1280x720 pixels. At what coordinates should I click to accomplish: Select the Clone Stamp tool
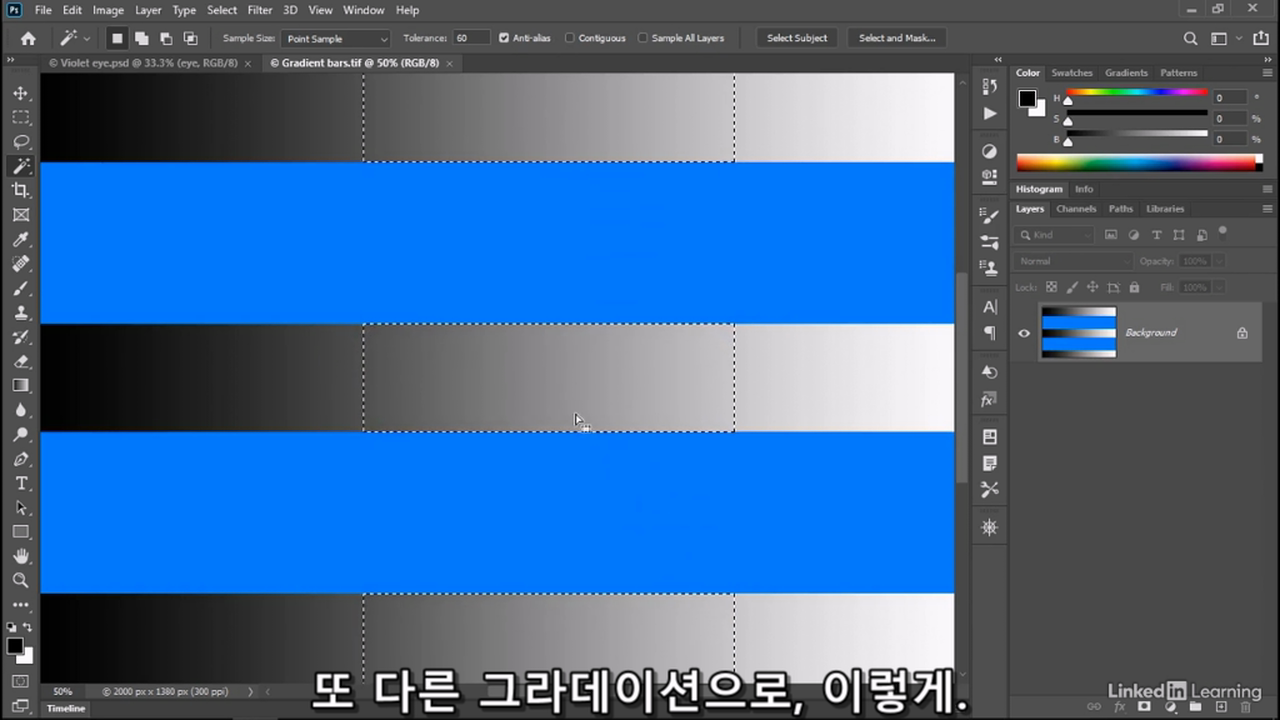coord(21,312)
